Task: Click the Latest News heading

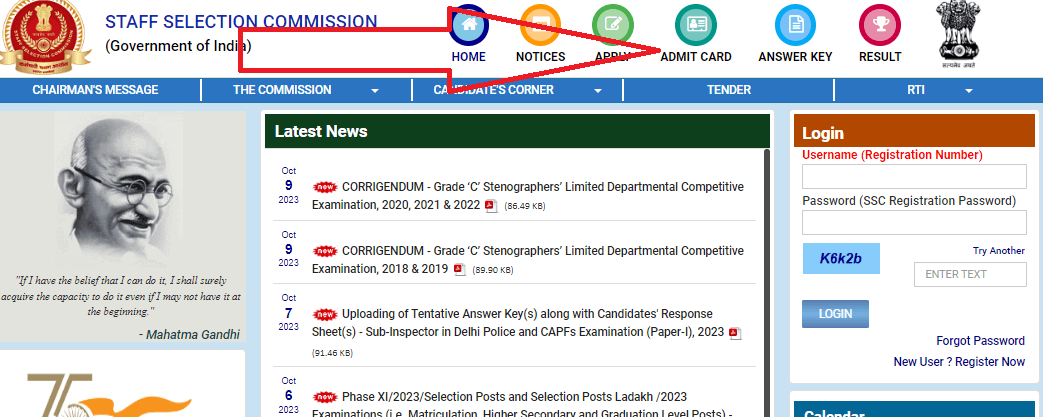Action: [x=321, y=131]
